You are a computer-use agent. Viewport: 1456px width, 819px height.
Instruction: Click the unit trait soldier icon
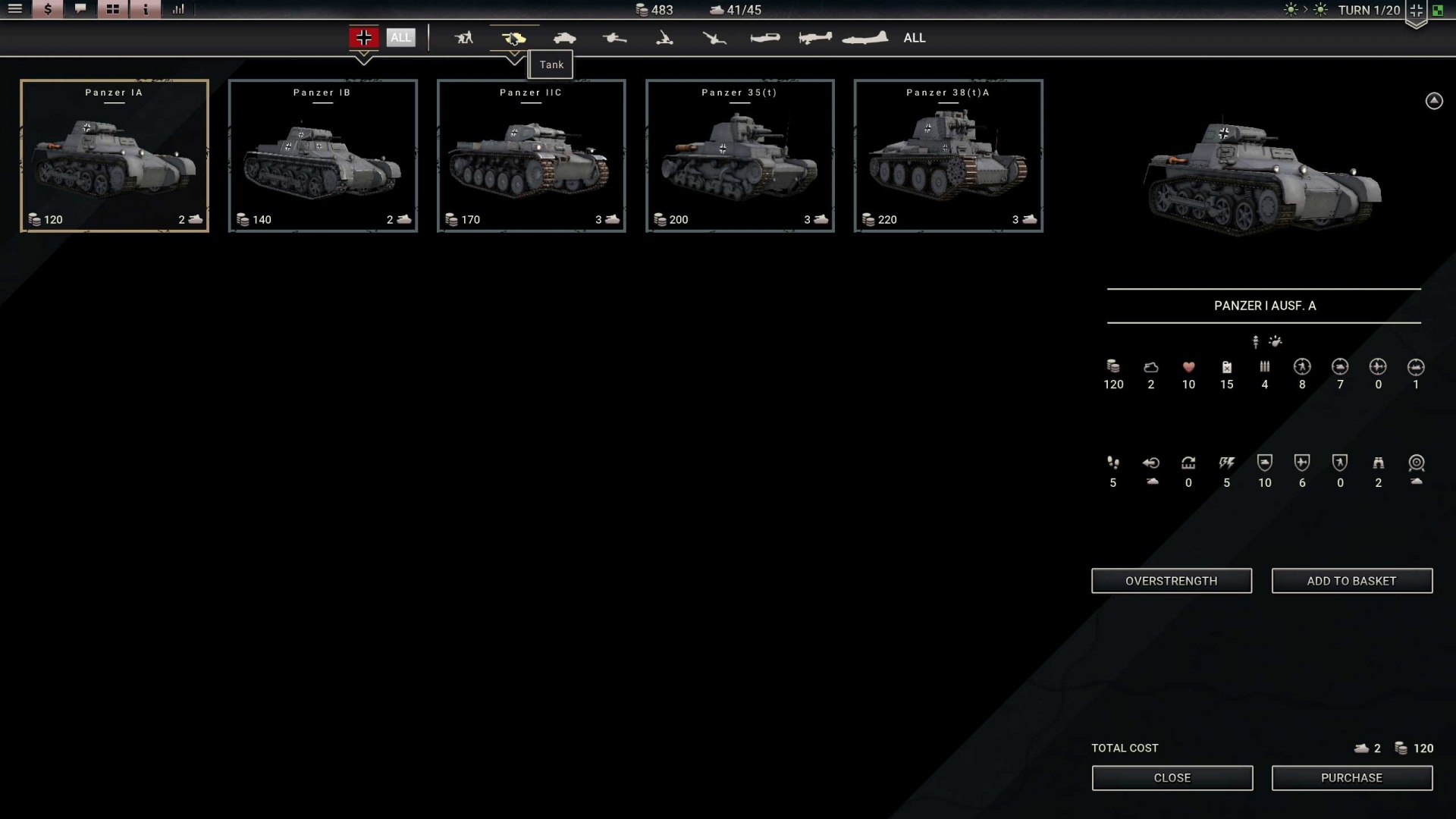click(1255, 342)
